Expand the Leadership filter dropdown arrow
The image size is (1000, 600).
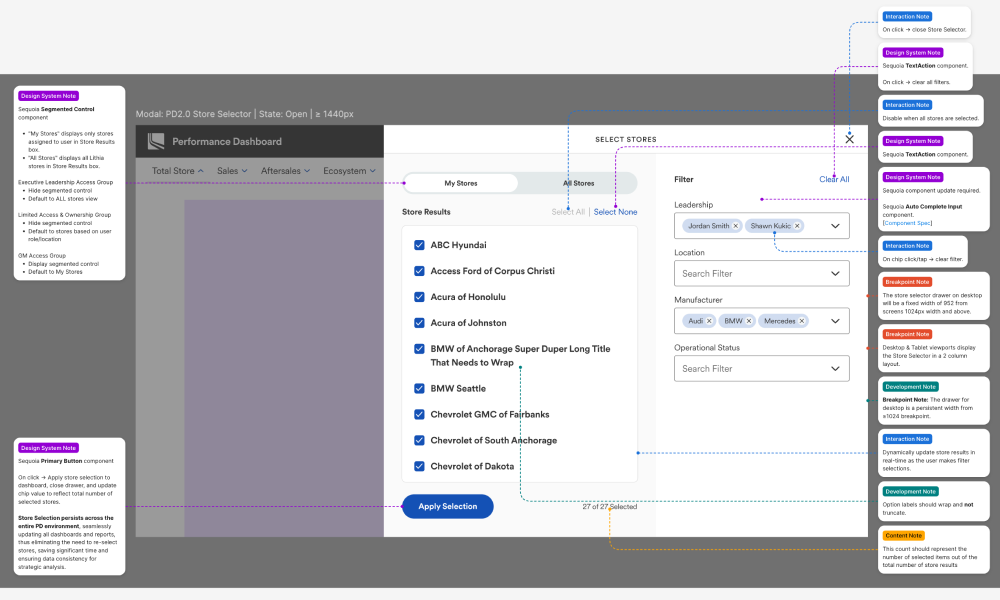835,226
